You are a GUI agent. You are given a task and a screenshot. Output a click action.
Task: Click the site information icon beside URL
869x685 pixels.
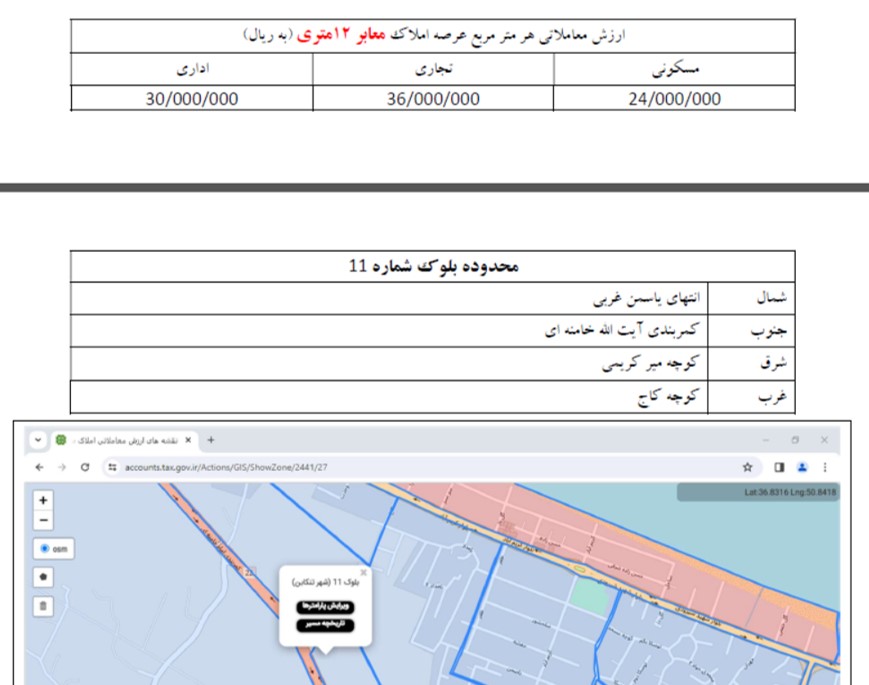tap(112, 467)
